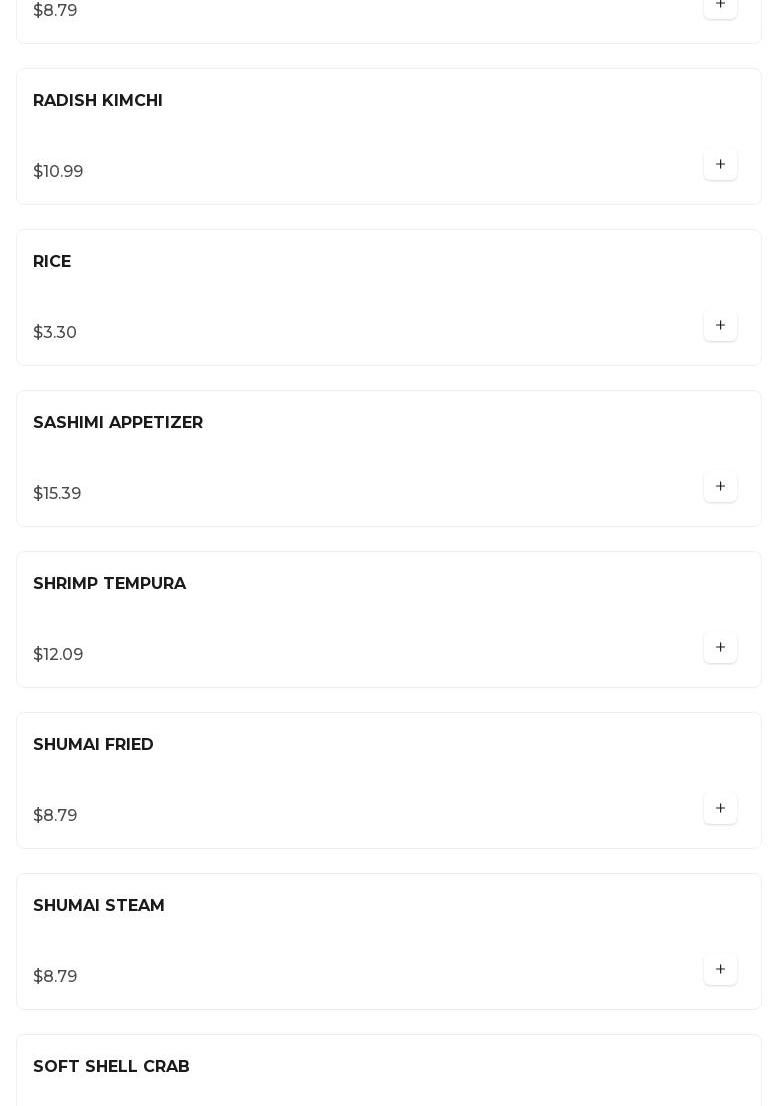
Task: Open the Rice item title
Action: [x=52, y=262]
